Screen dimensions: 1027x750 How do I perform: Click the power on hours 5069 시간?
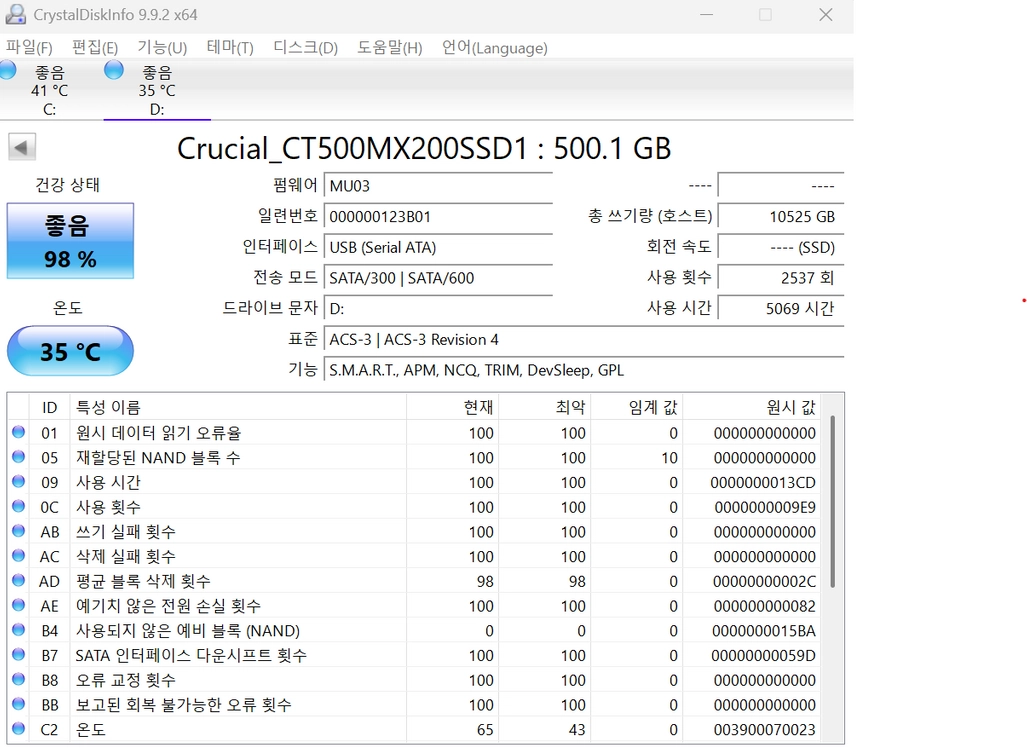[781, 309]
